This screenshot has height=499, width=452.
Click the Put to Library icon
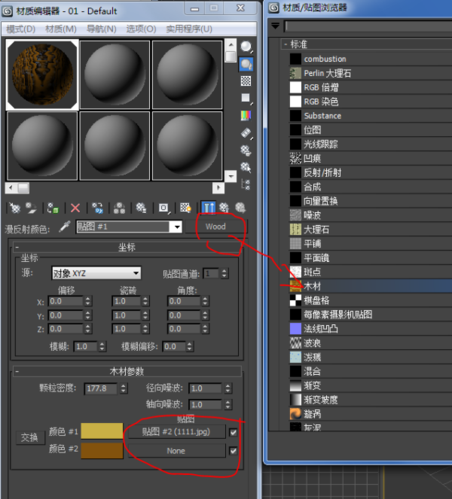[141, 208]
